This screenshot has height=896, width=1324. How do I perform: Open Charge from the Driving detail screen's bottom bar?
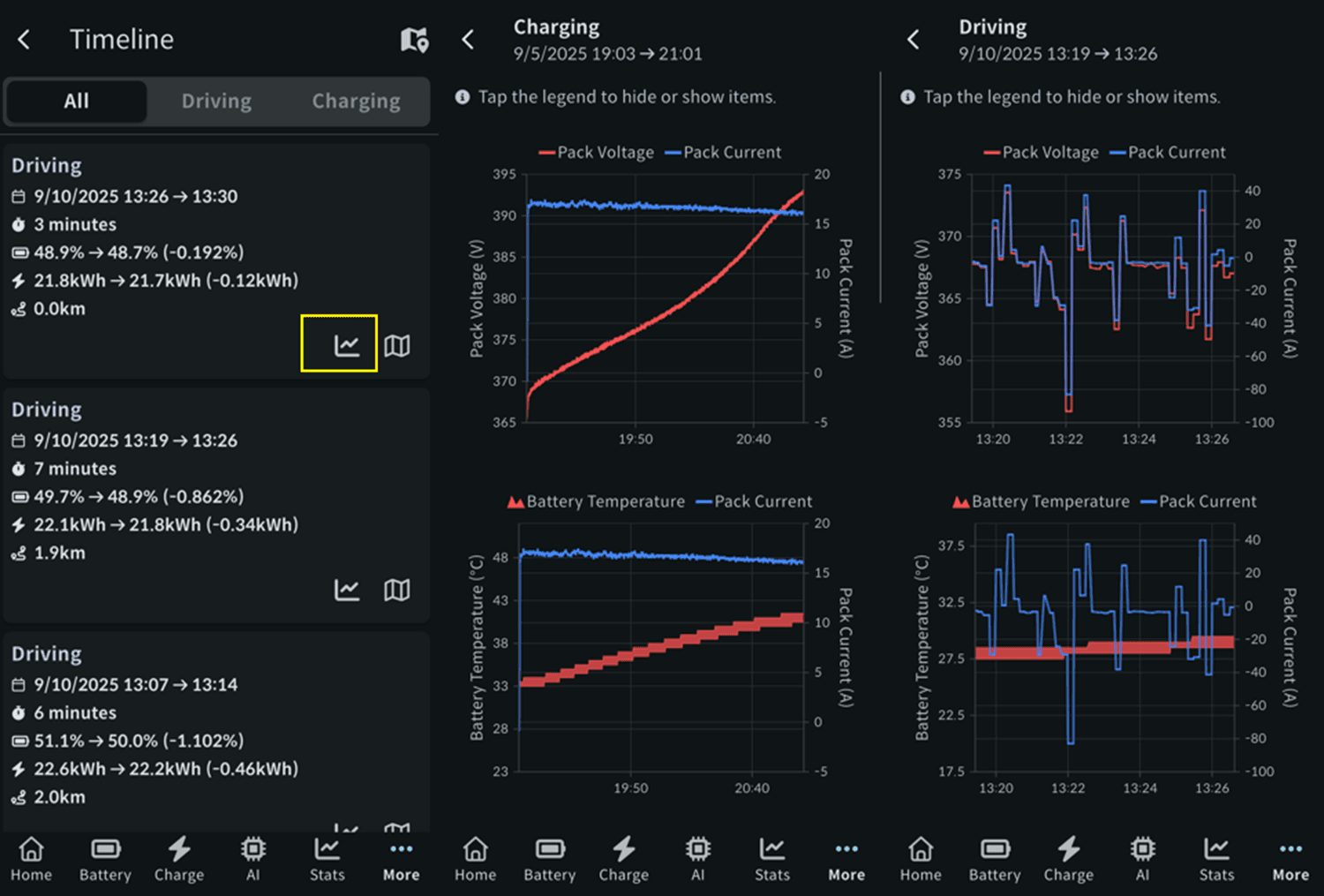[x=1069, y=860]
